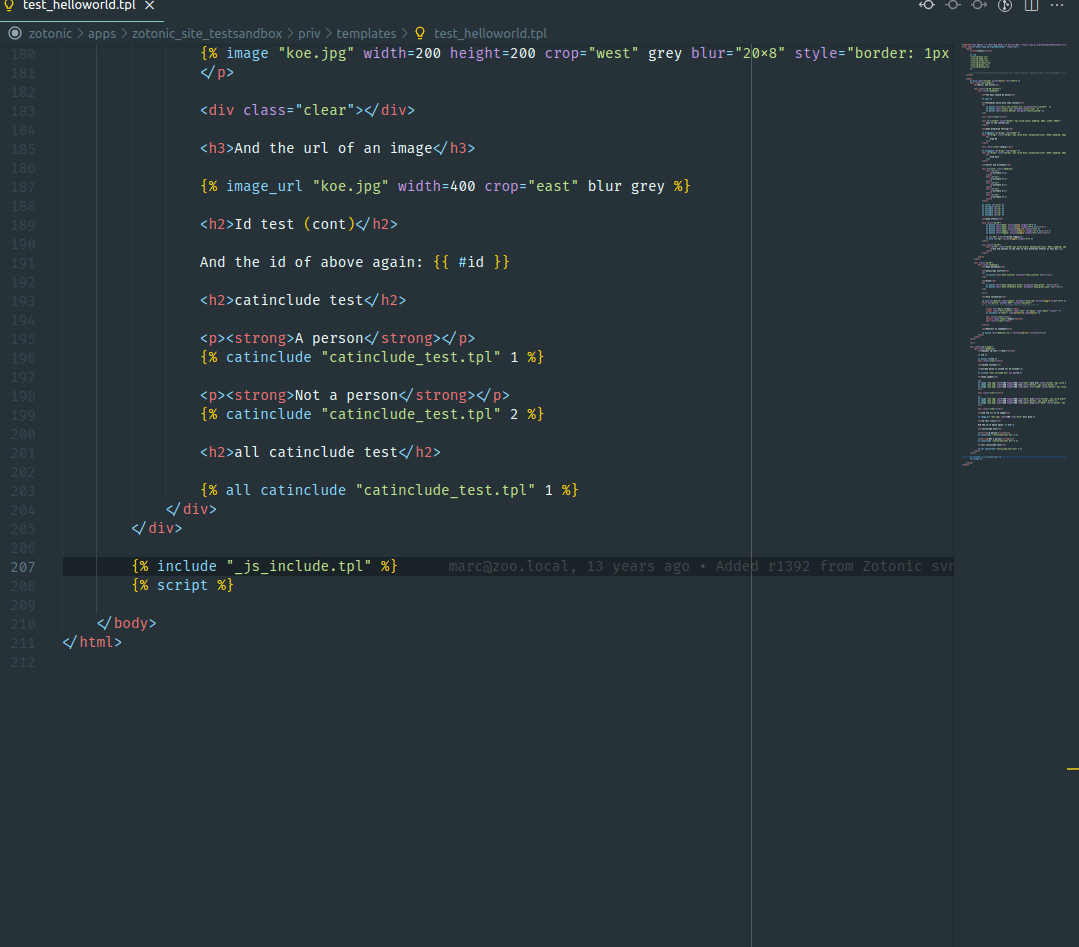Click the closing '</p>' on line 181
The image size is (1079, 947).
coord(217,73)
